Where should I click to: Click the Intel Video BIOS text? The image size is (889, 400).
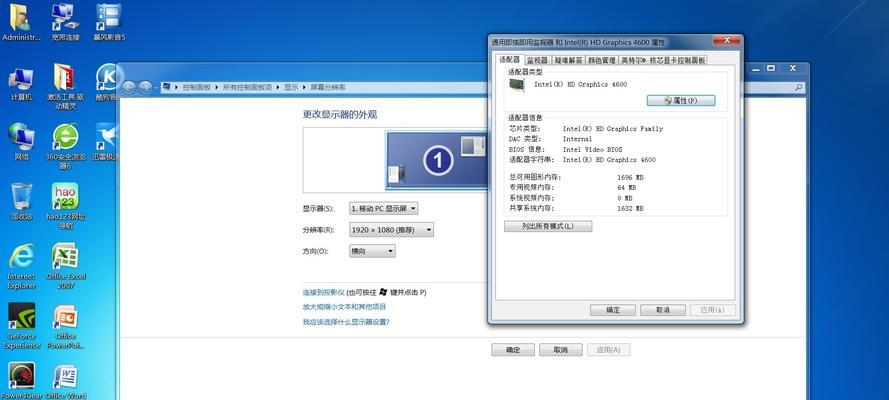(592, 150)
